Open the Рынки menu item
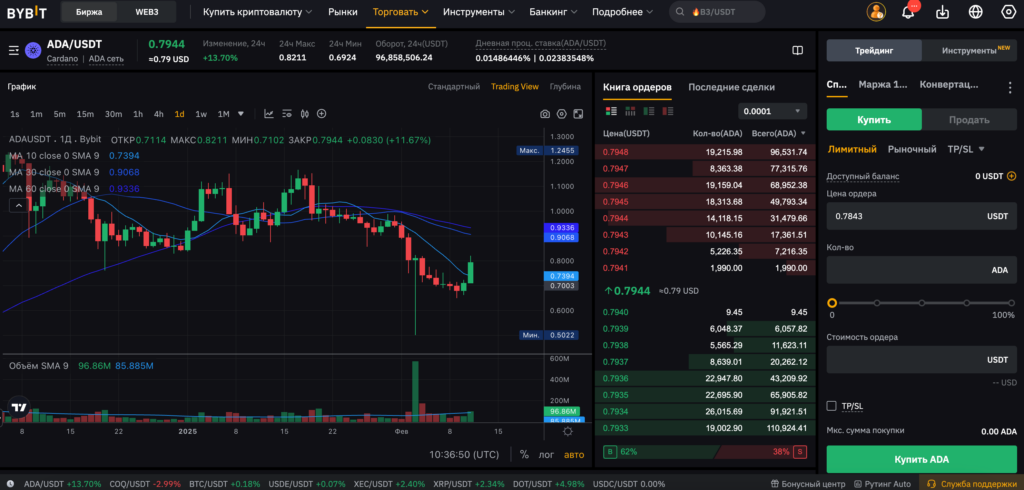This screenshot has width=1024, height=490. [343, 12]
